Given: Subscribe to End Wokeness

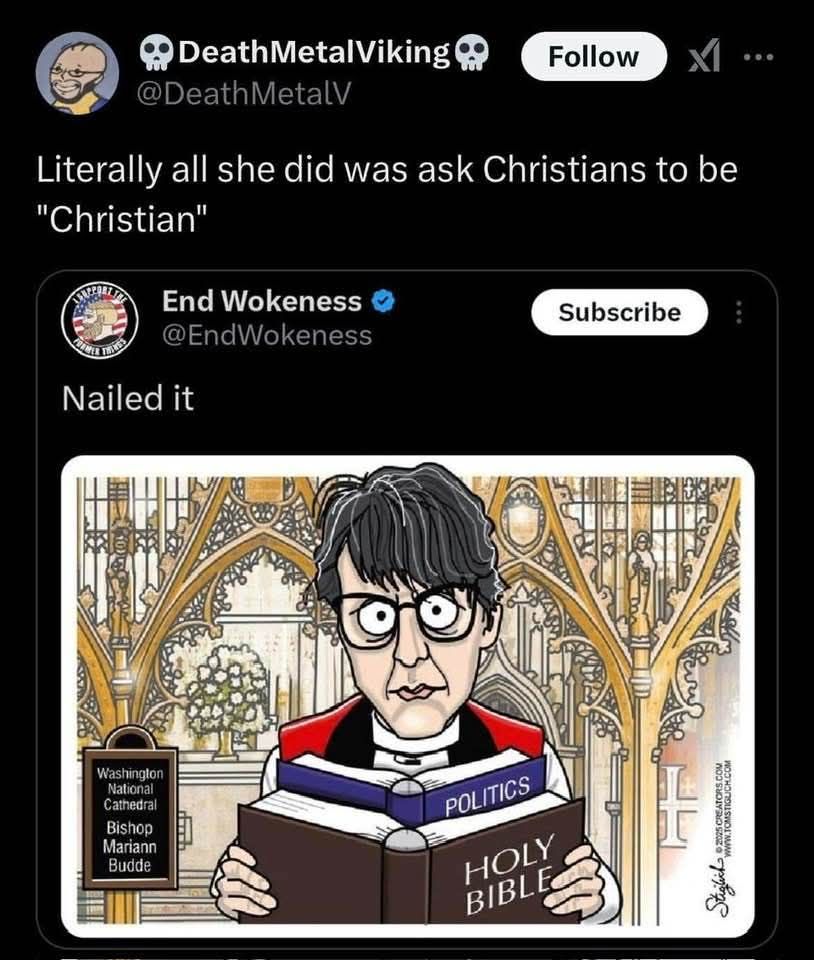Looking at the screenshot, I should point(619,313).
